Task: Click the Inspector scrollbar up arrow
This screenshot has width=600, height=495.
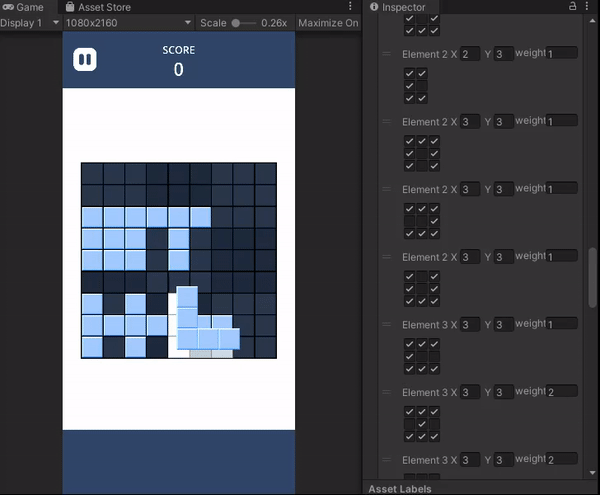Action: 592,21
